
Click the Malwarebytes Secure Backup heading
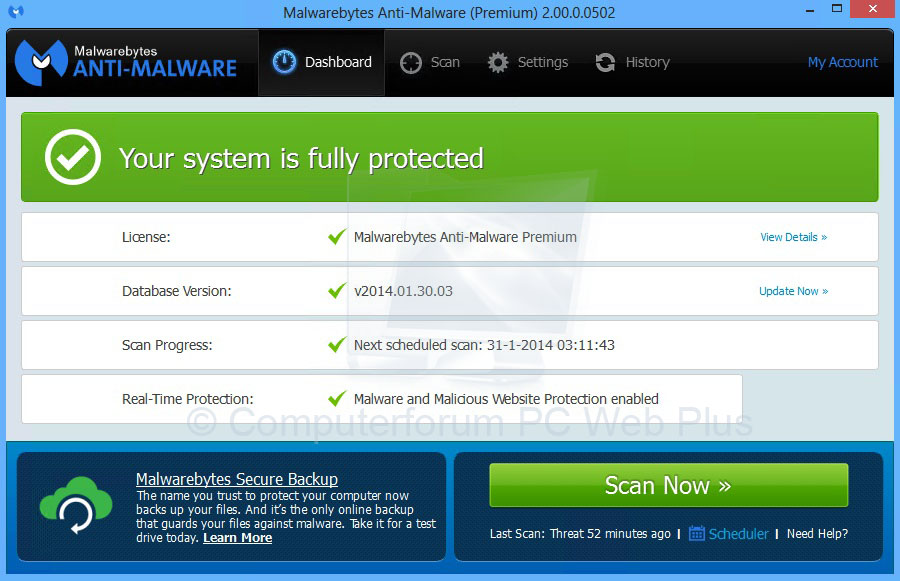click(x=236, y=479)
